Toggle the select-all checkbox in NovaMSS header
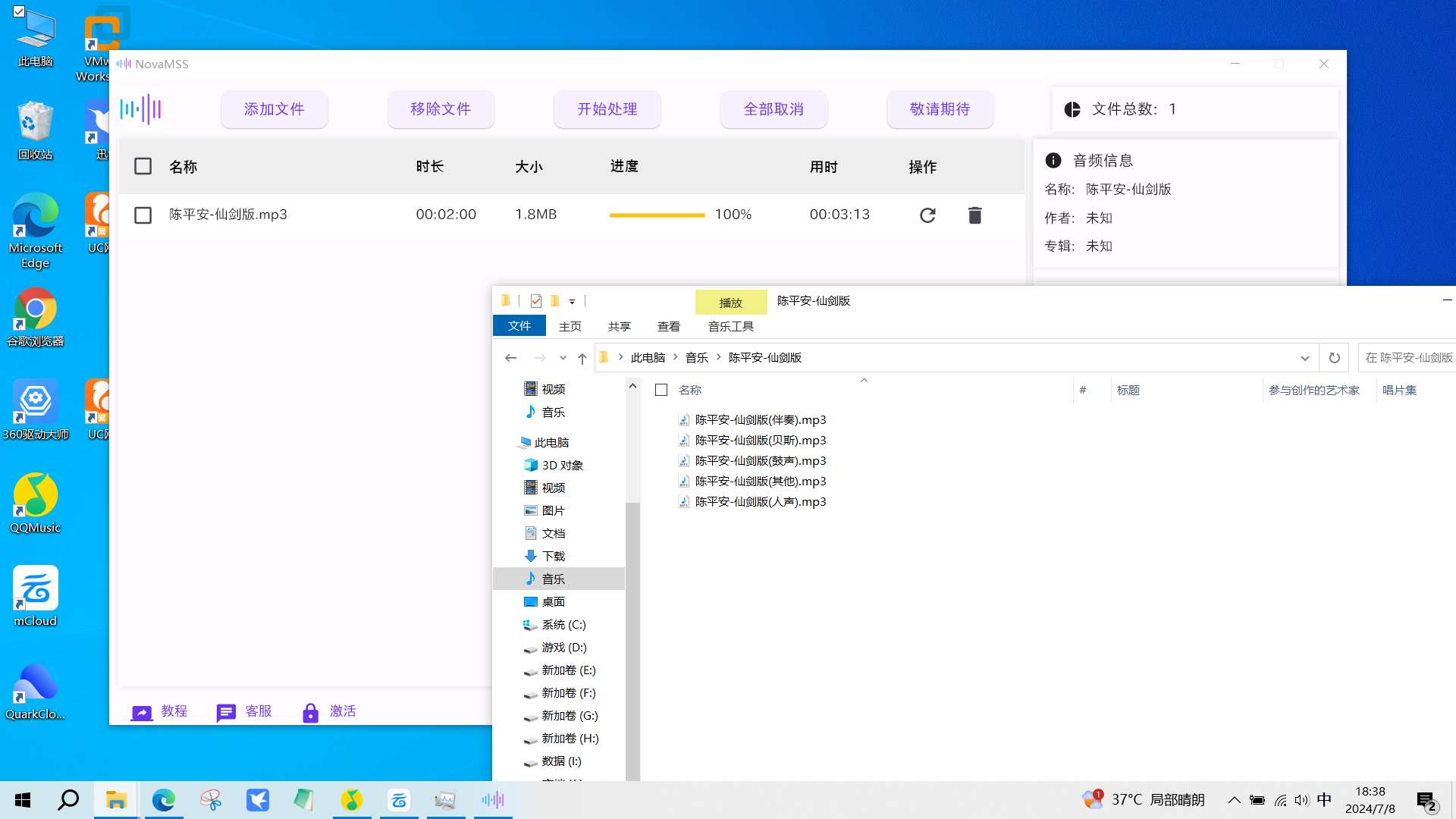The image size is (1456, 819). 143,166
